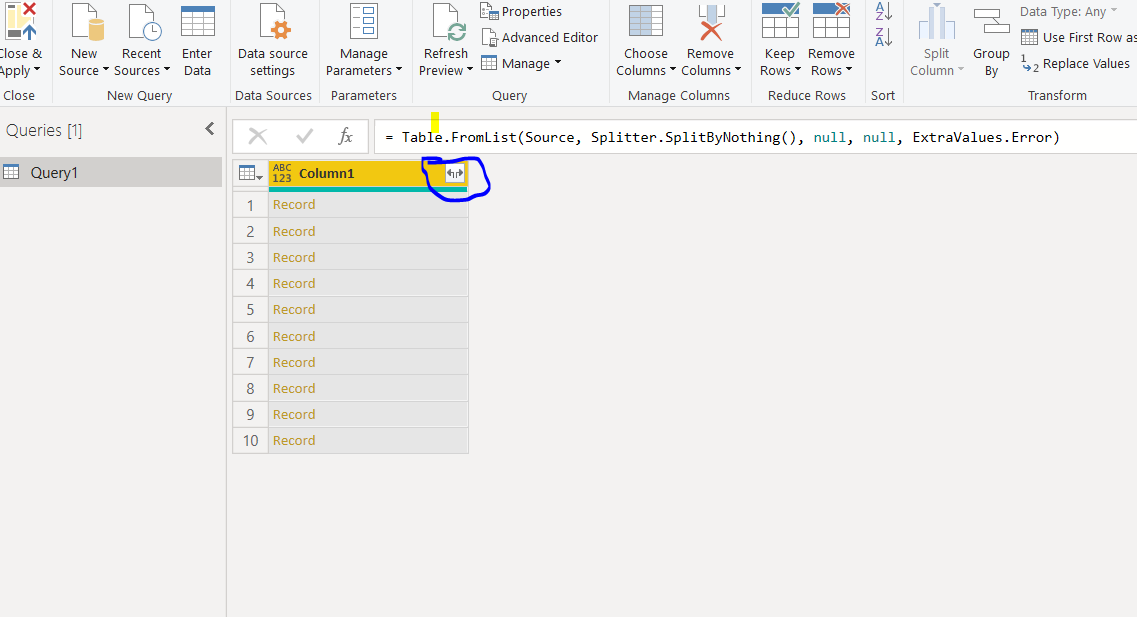Image resolution: width=1137 pixels, height=617 pixels.
Task: Open the Split Column dropdown arrow
Action: point(962,70)
